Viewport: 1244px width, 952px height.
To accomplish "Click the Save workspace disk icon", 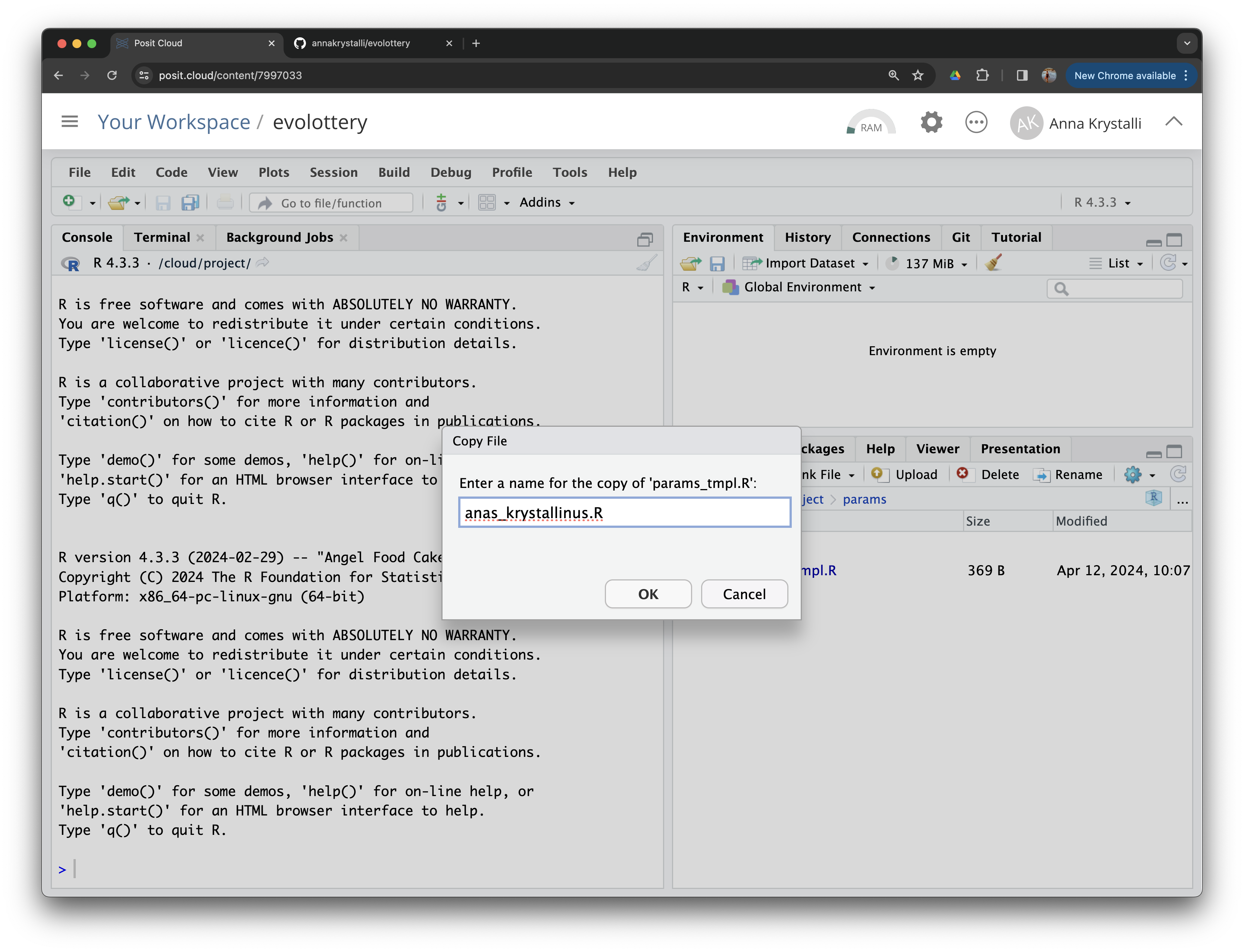I will pyautogui.click(x=717, y=263).
